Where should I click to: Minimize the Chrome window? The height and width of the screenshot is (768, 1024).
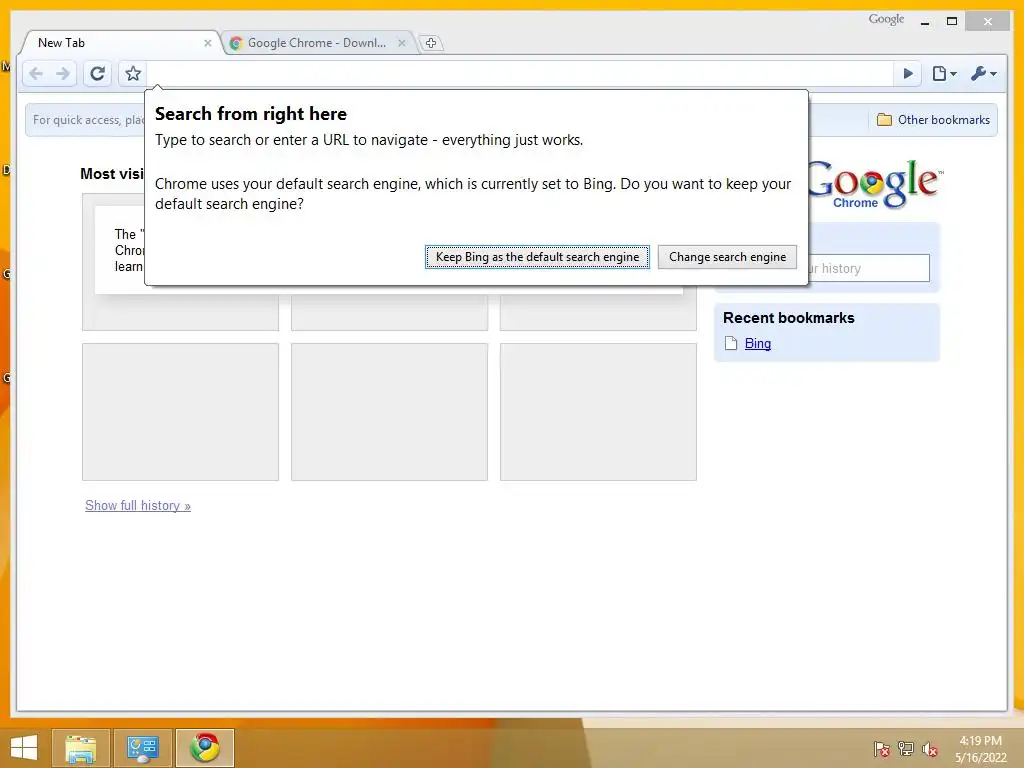[x=925, y=22]
